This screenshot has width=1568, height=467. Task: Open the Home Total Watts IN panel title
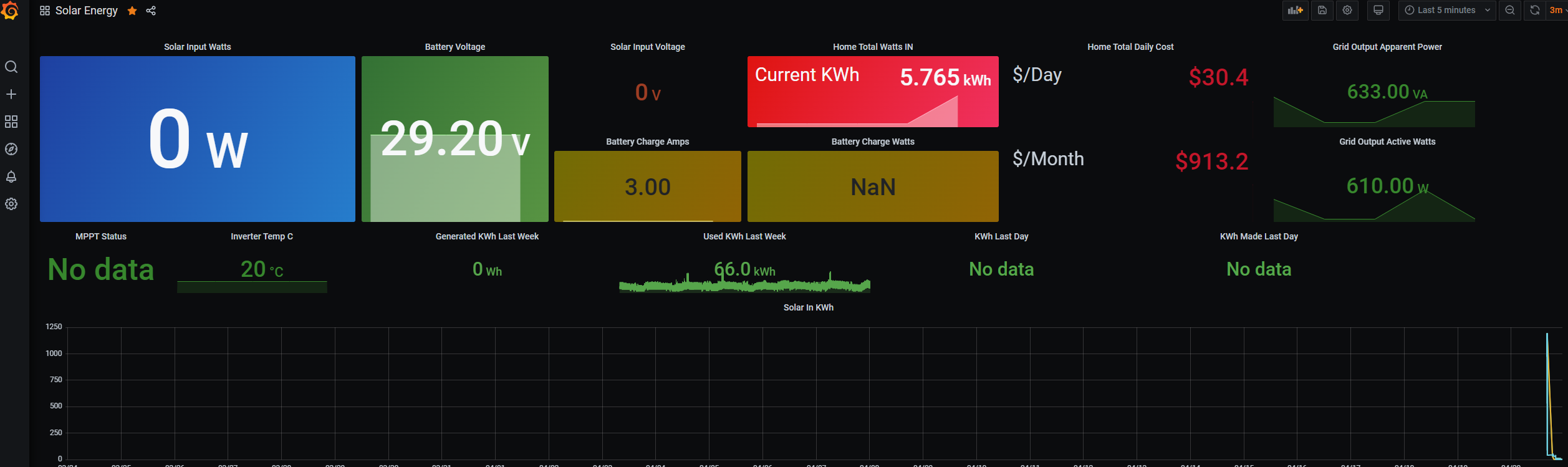pos(873,47)
